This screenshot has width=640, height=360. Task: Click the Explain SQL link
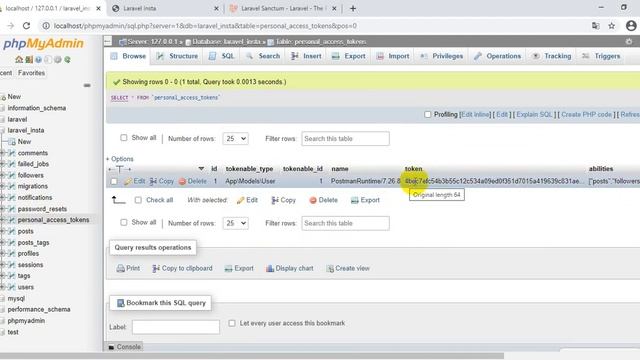(x=534, y=115)
